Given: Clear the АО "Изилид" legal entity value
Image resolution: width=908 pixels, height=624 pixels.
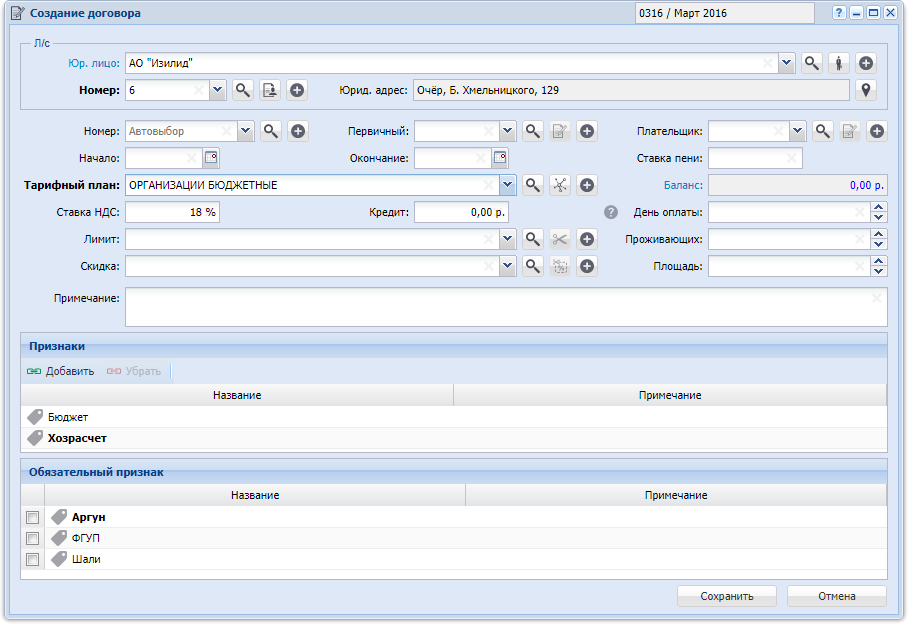Looking at the screenshot, I should [x=767, y=63].
